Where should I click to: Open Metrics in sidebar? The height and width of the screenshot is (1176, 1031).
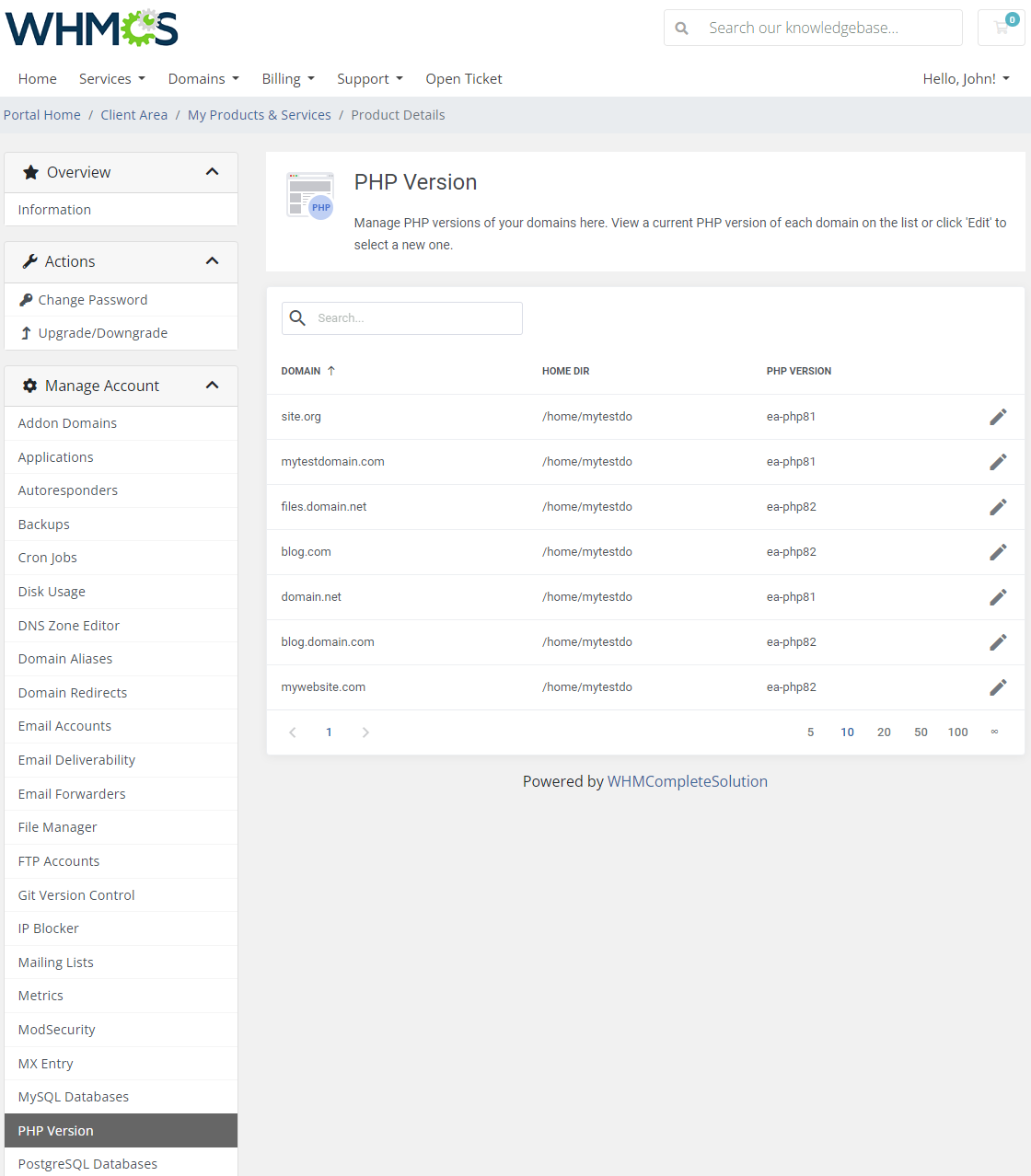121,996
